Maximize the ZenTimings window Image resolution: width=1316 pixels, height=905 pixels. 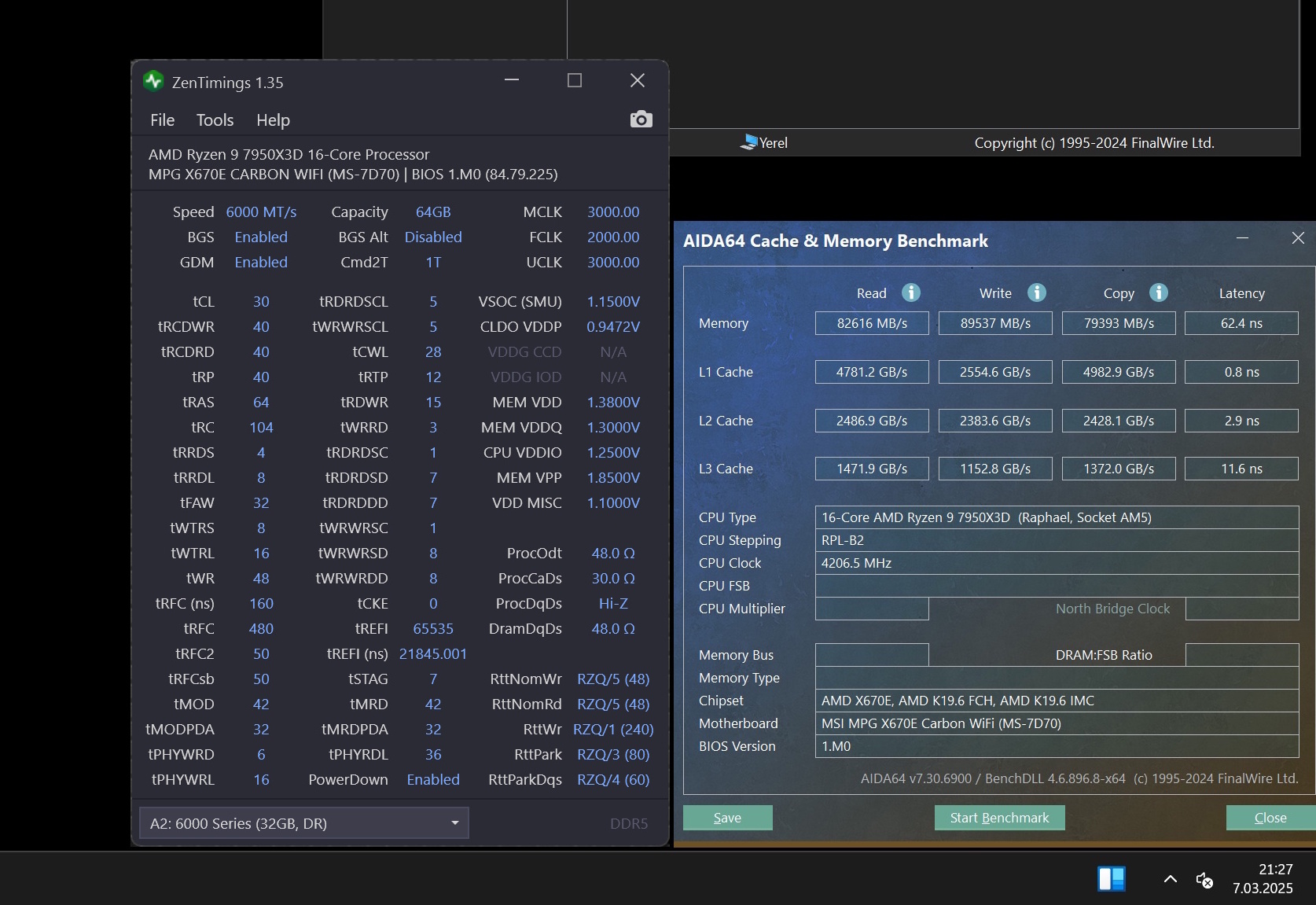pyautogui.click(x=575, y=80)
